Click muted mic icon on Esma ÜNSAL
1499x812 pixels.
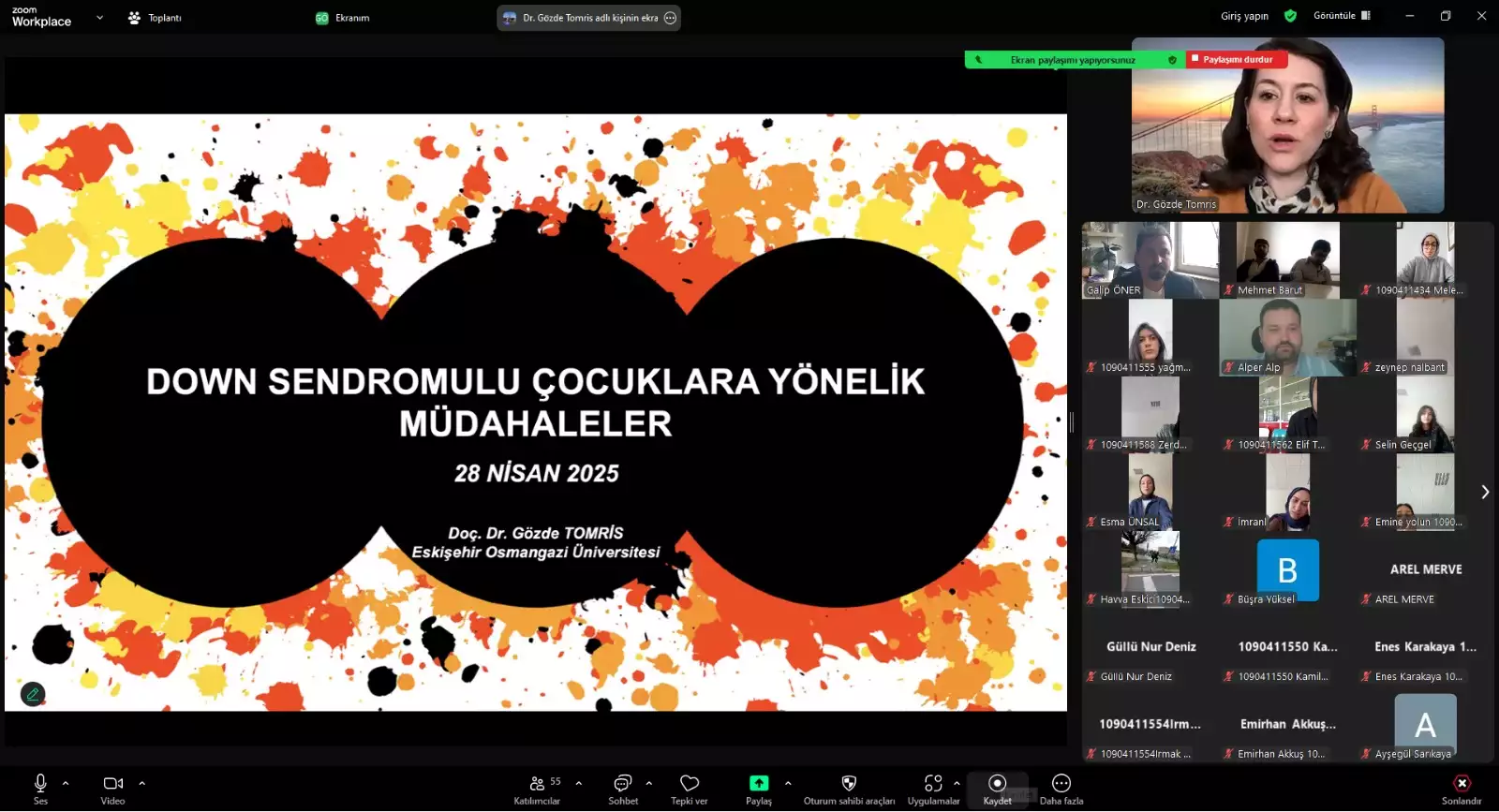point(1091,523)
